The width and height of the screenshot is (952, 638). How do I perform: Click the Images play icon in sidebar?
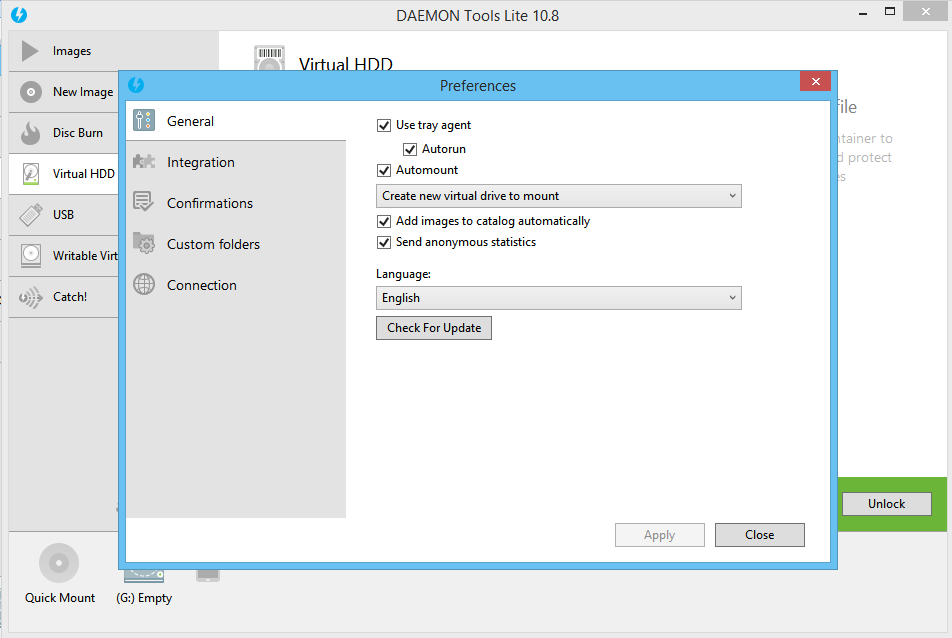pyautogui.click(x=31, y=51)
